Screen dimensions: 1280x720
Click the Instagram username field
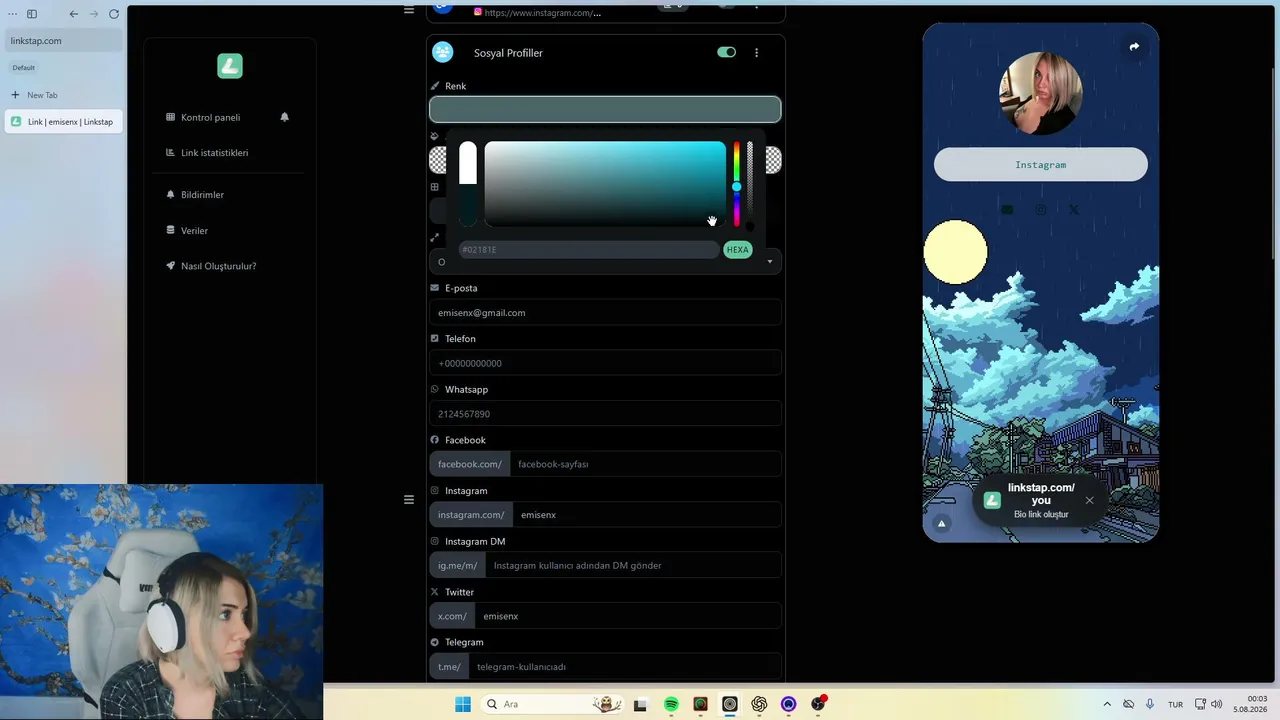647,515
